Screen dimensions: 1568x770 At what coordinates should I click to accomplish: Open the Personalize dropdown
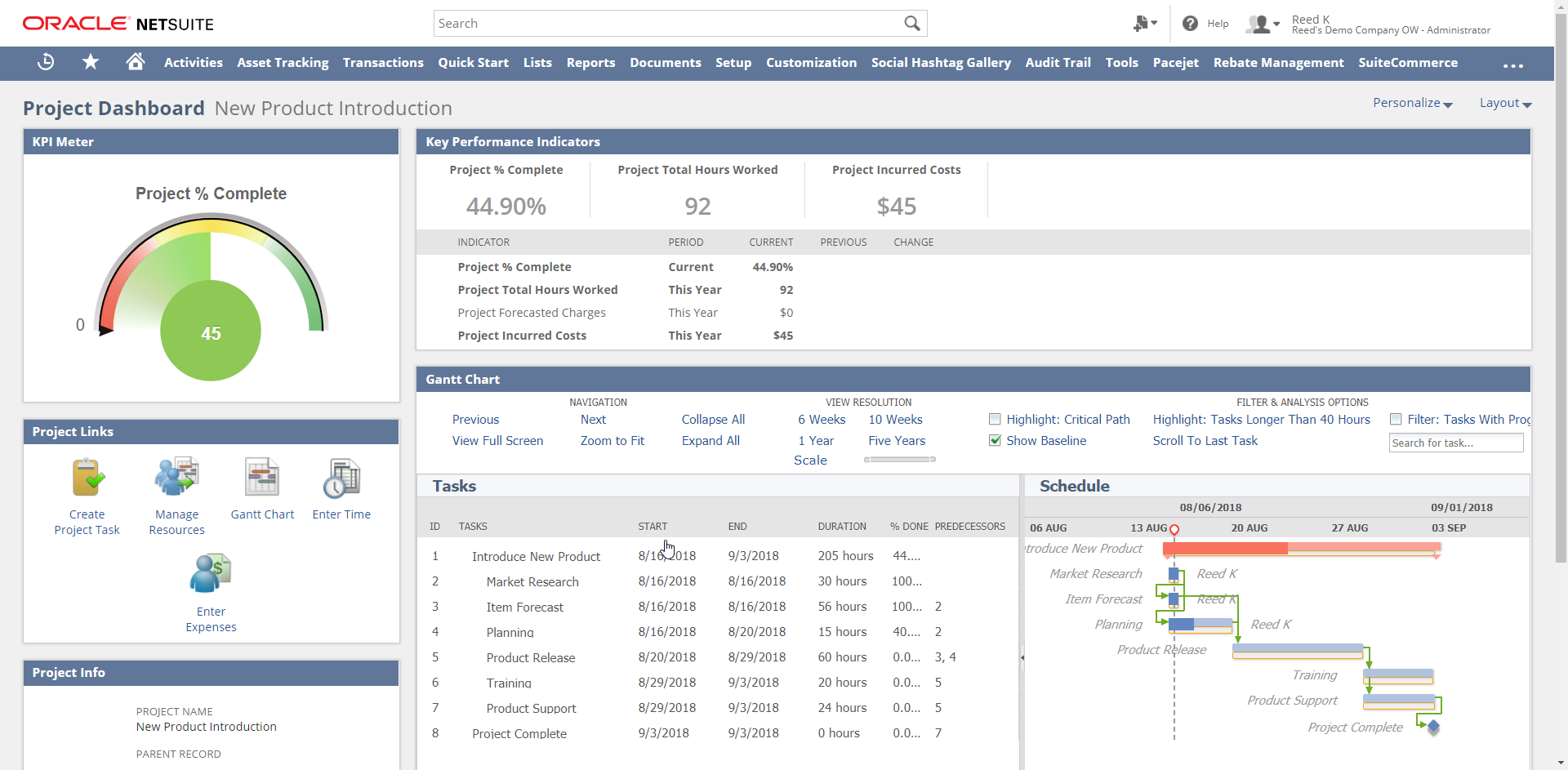click(x=1412, y=103)
